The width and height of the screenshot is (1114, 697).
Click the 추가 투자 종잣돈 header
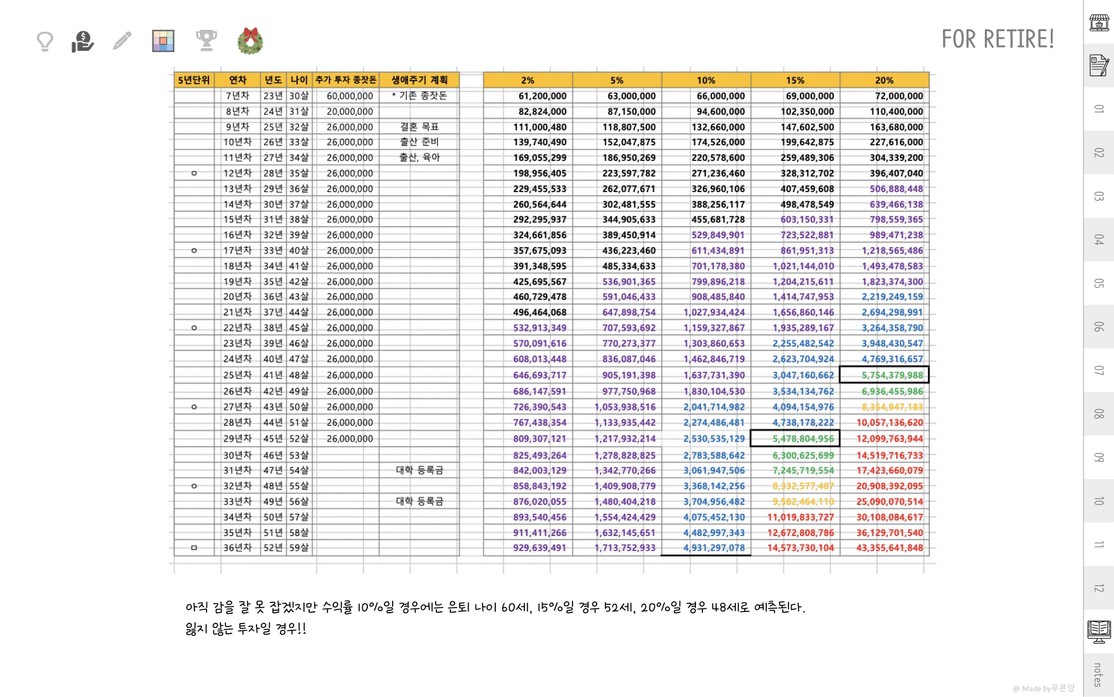(x=346, y=80)
